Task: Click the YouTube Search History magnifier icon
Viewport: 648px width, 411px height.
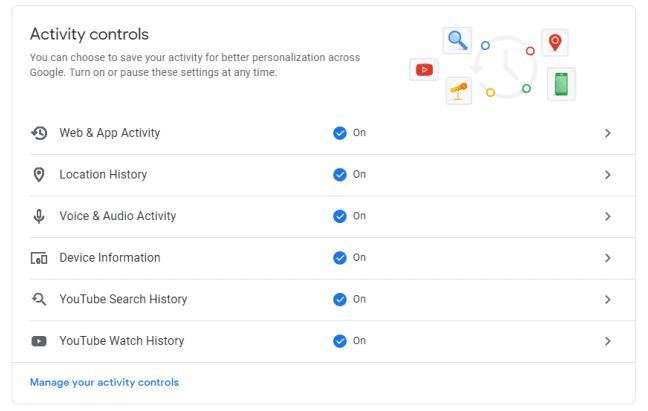Action: click(x=39, y=299)
